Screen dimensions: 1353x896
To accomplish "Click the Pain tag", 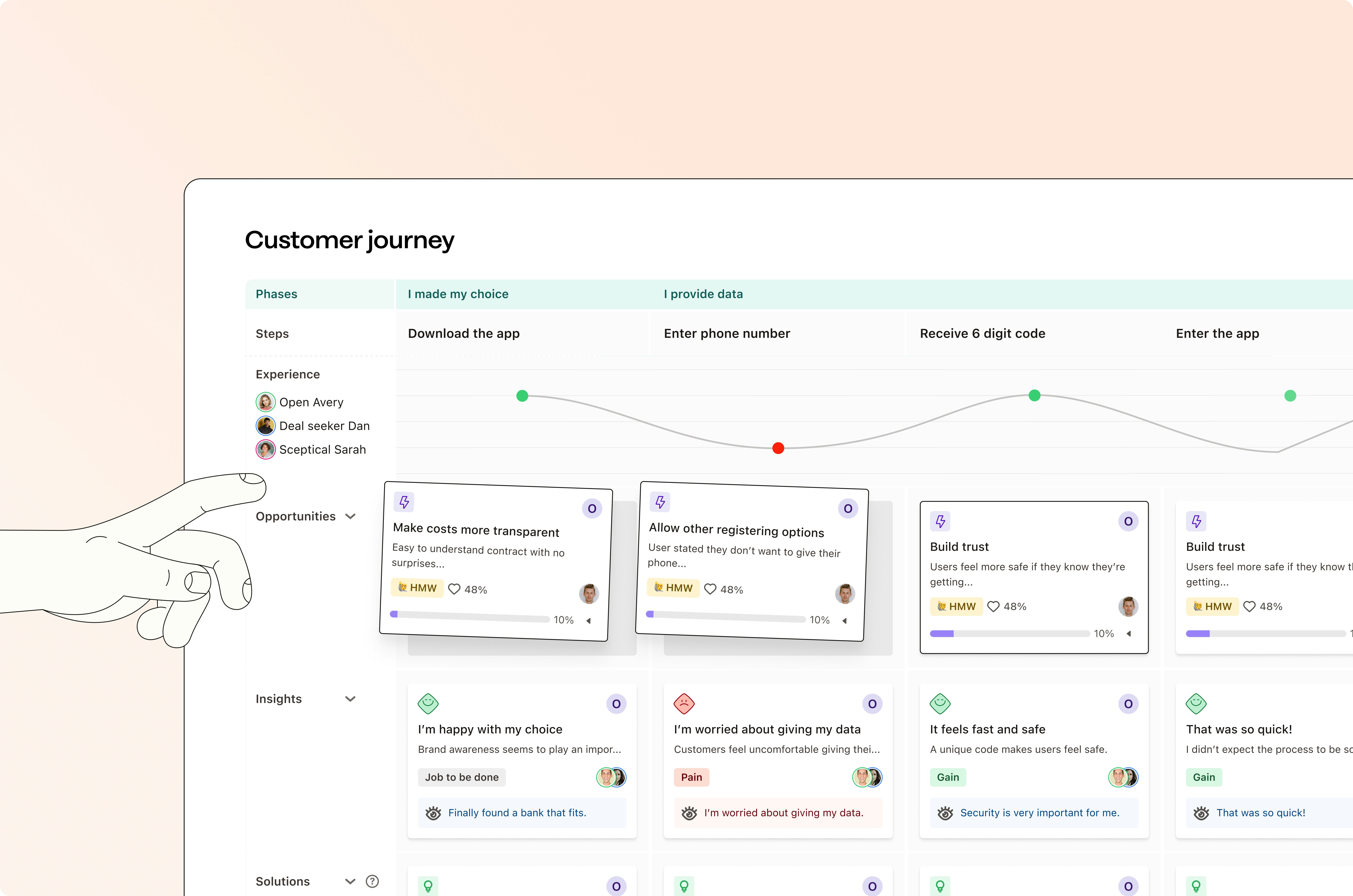I will coord(692,777).
